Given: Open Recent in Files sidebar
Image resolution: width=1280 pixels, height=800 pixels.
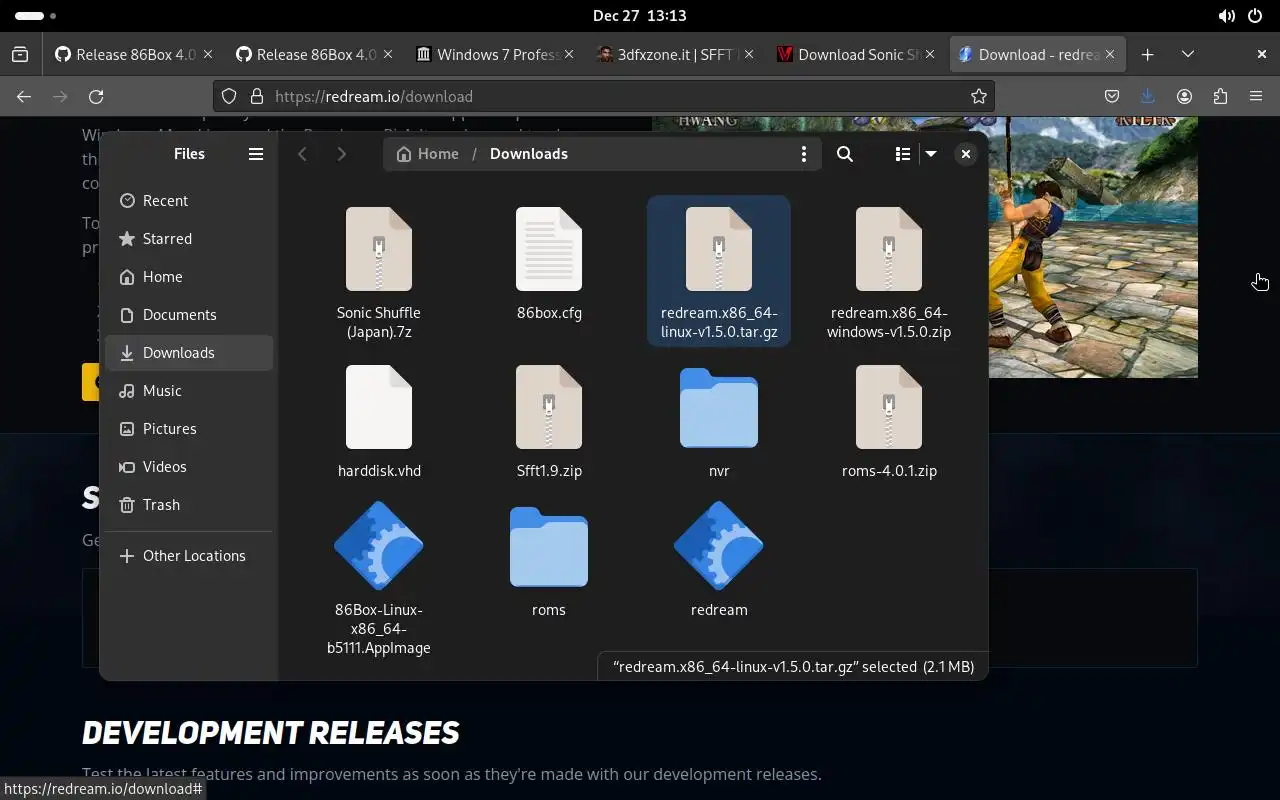Looking at the screenshot, I should 188,201.
